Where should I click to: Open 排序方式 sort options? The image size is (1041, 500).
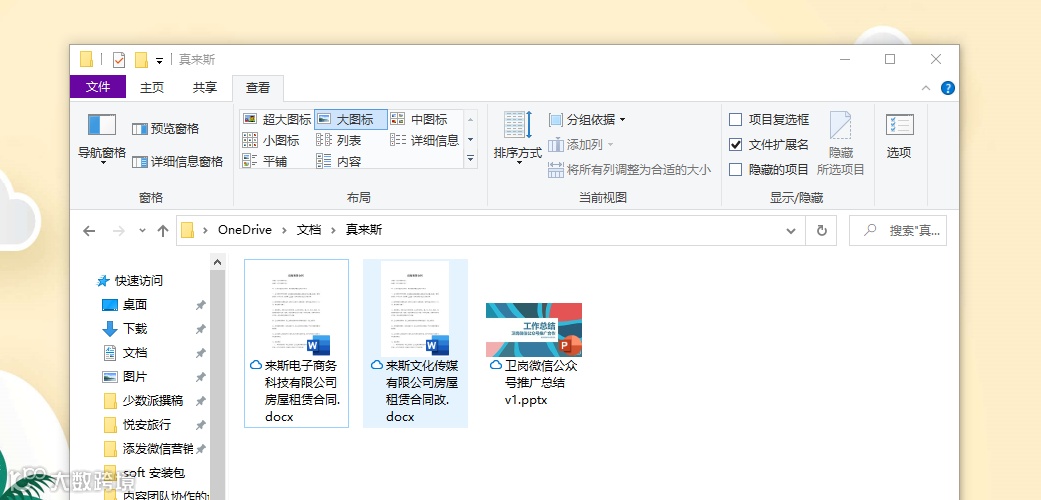(518, 138)
